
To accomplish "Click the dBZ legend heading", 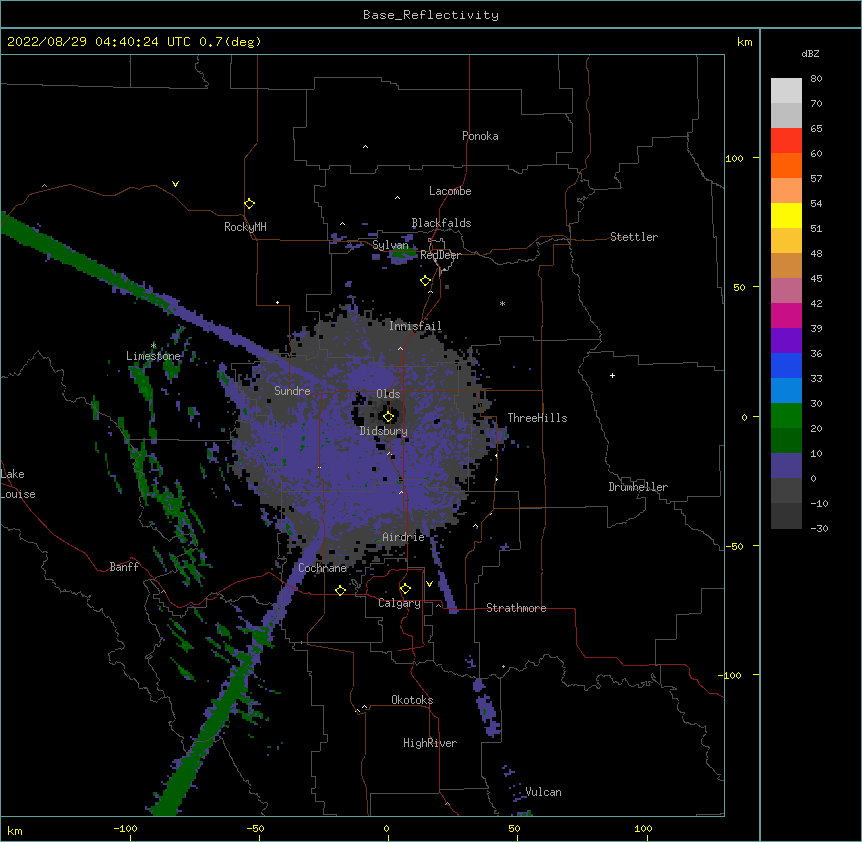I will pos(810,53).
